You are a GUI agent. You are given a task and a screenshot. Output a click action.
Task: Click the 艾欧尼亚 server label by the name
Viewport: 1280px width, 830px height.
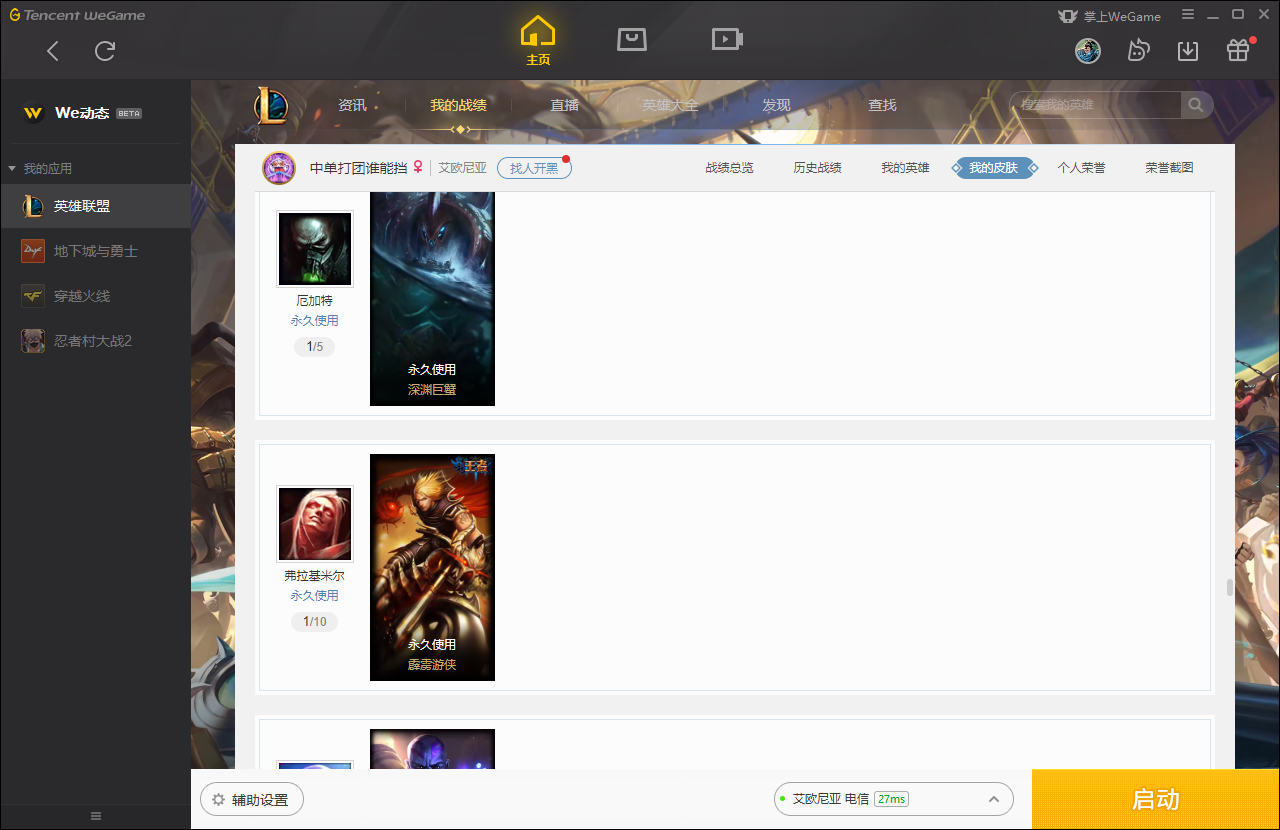462,168
